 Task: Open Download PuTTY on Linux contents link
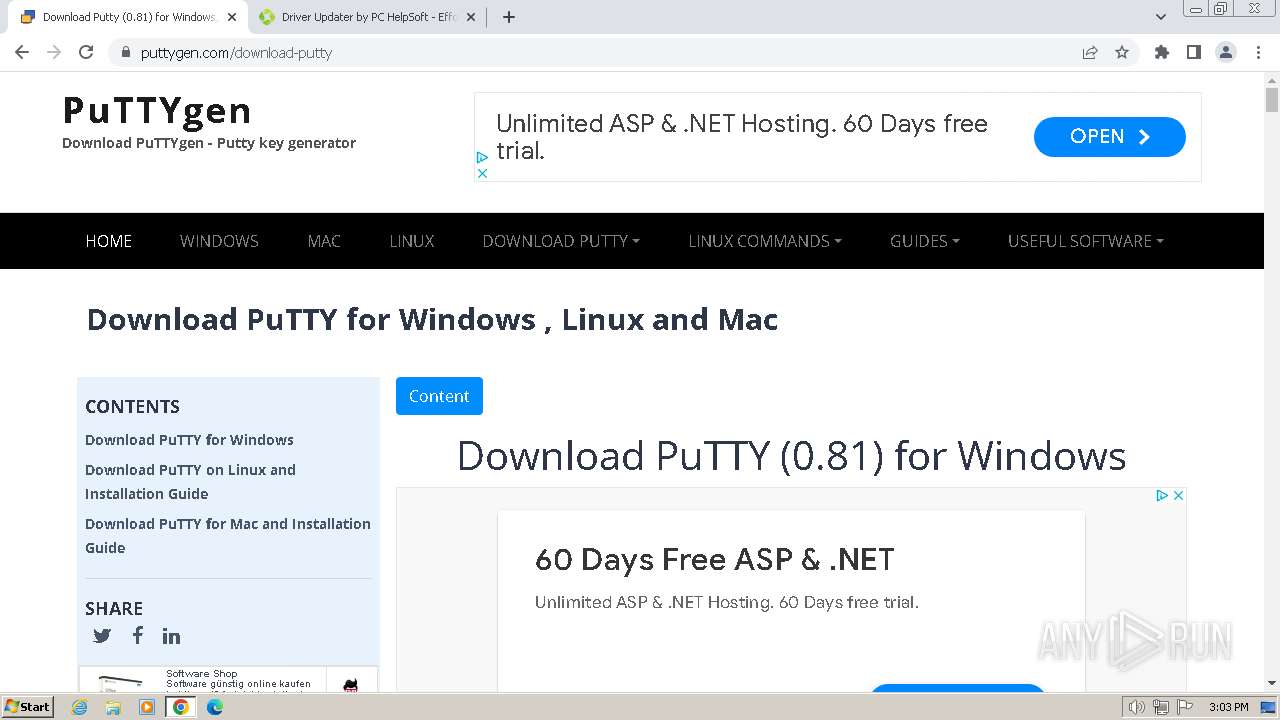pyautogui.click(x=190, y=482)
